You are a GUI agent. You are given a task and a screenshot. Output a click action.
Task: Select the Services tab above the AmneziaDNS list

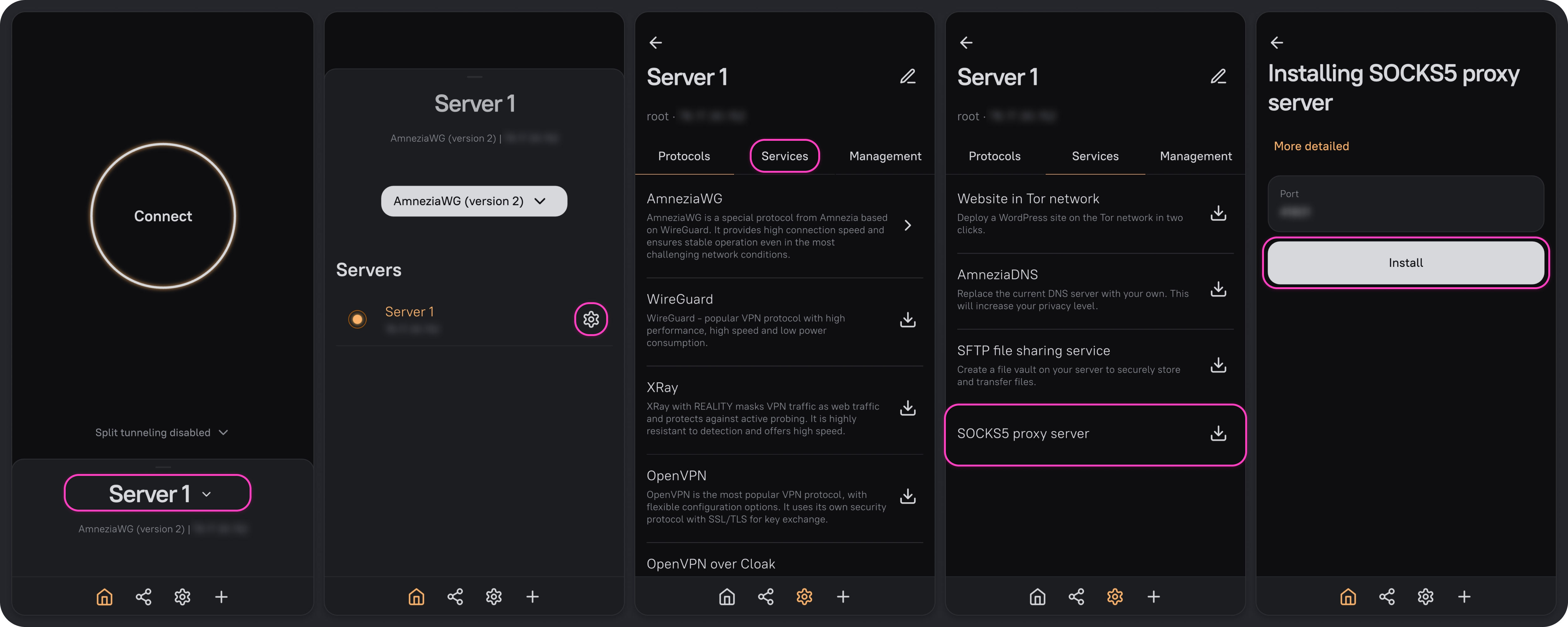pos(1095,156)
